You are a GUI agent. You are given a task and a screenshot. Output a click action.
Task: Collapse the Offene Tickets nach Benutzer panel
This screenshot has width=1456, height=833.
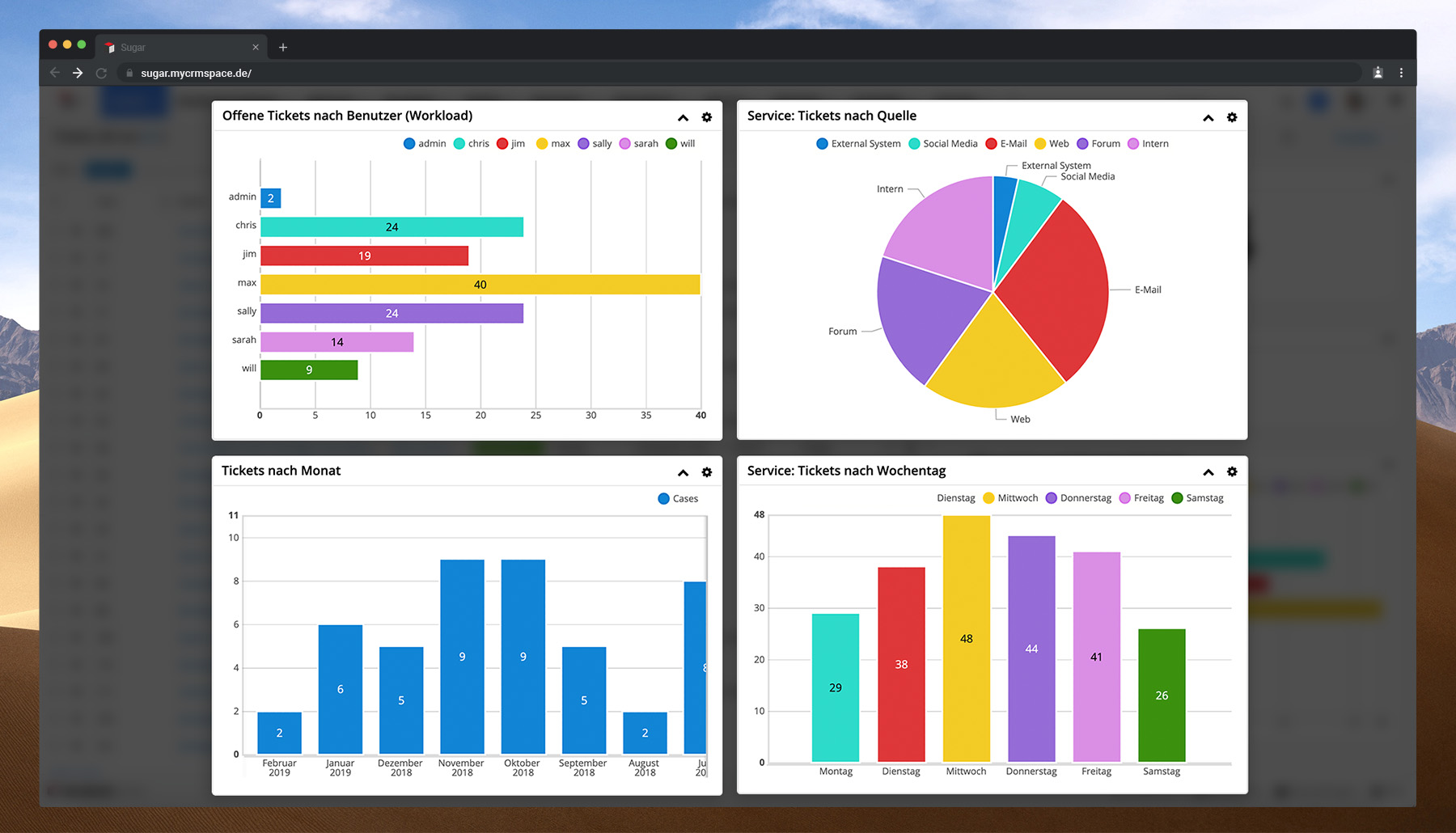pos(683,118)
